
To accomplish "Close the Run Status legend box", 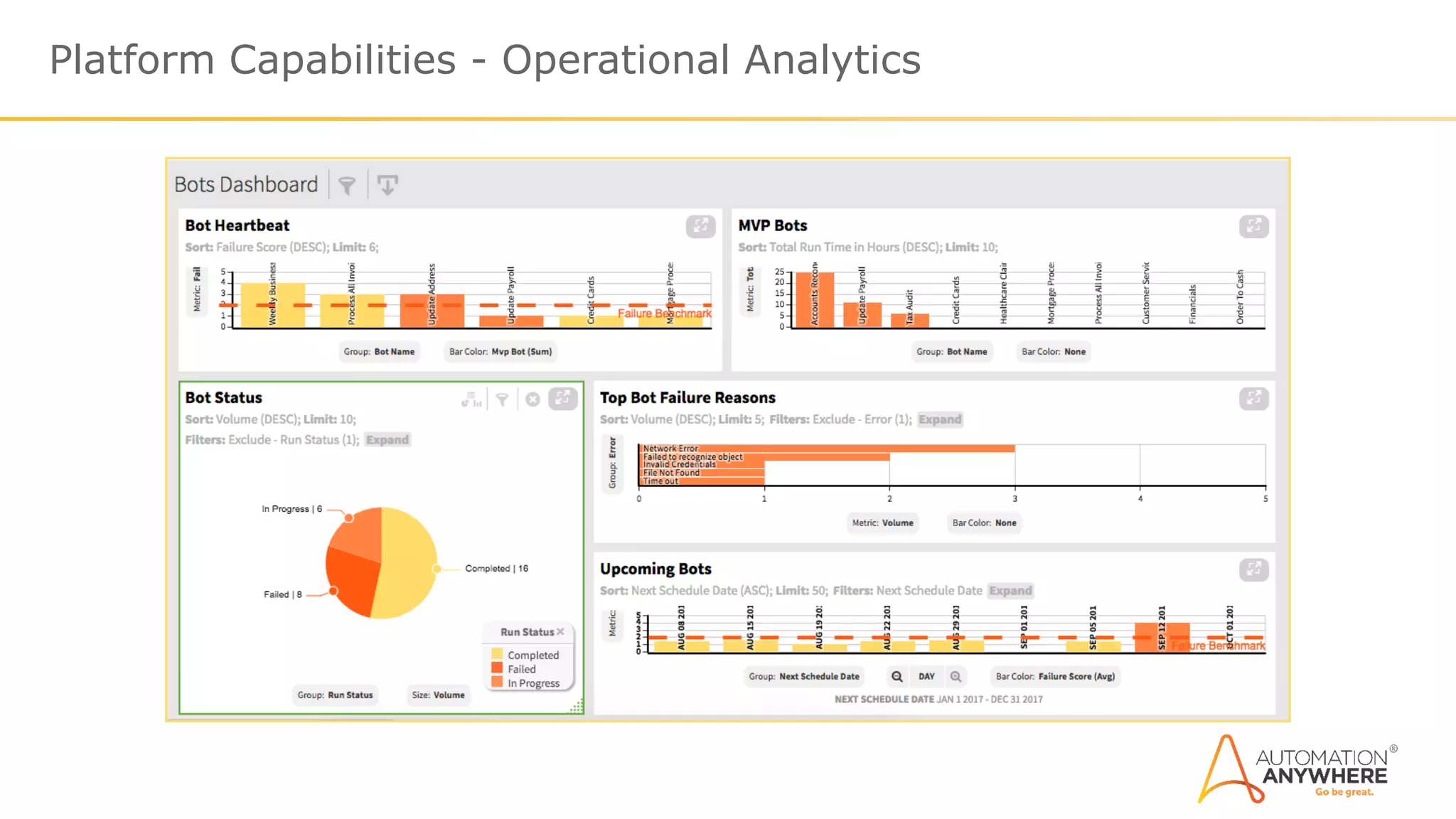I will [x=561, y=631].
